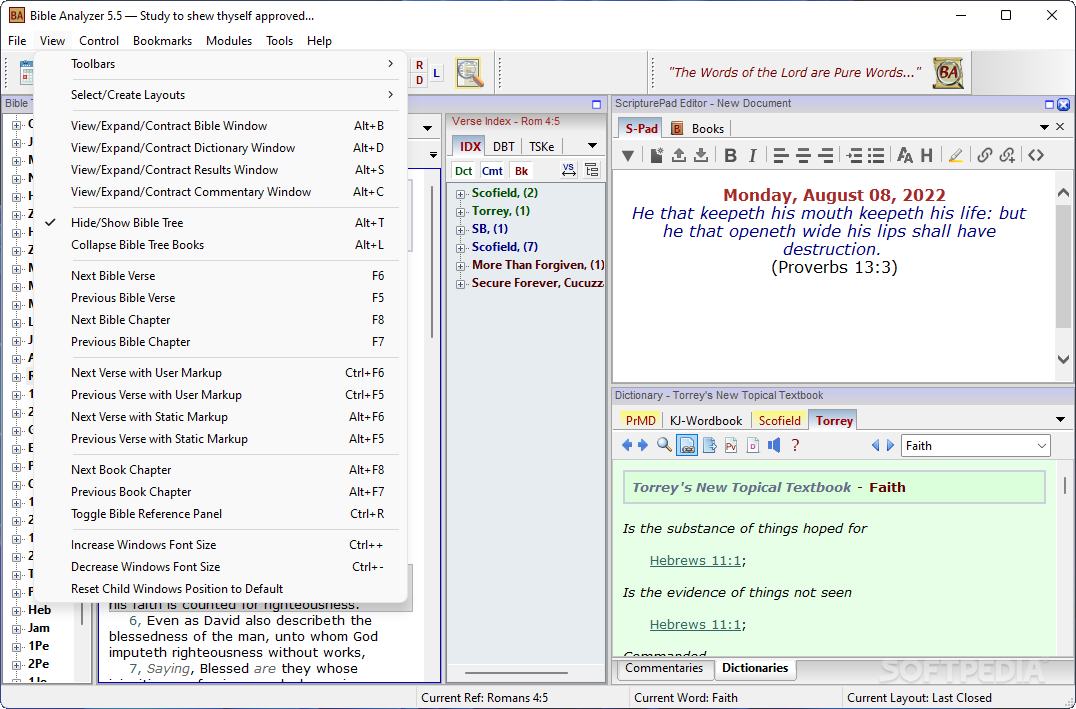Click the red question mark help icon

coord(795,445)
